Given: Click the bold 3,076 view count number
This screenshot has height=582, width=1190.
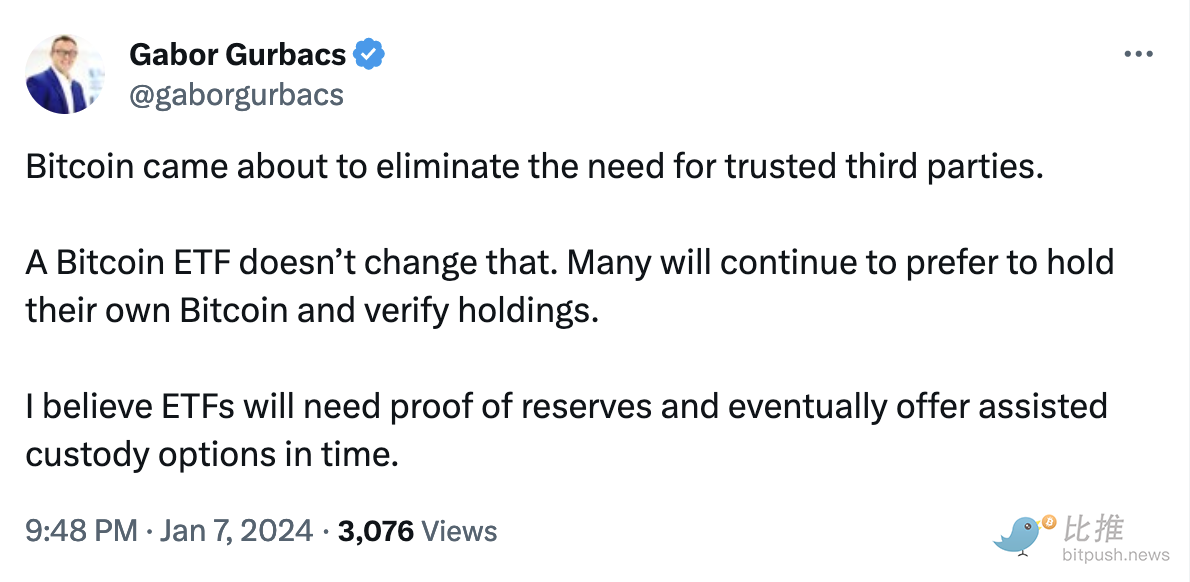Looking at the screenshot, I should click(x=376, y=531).
